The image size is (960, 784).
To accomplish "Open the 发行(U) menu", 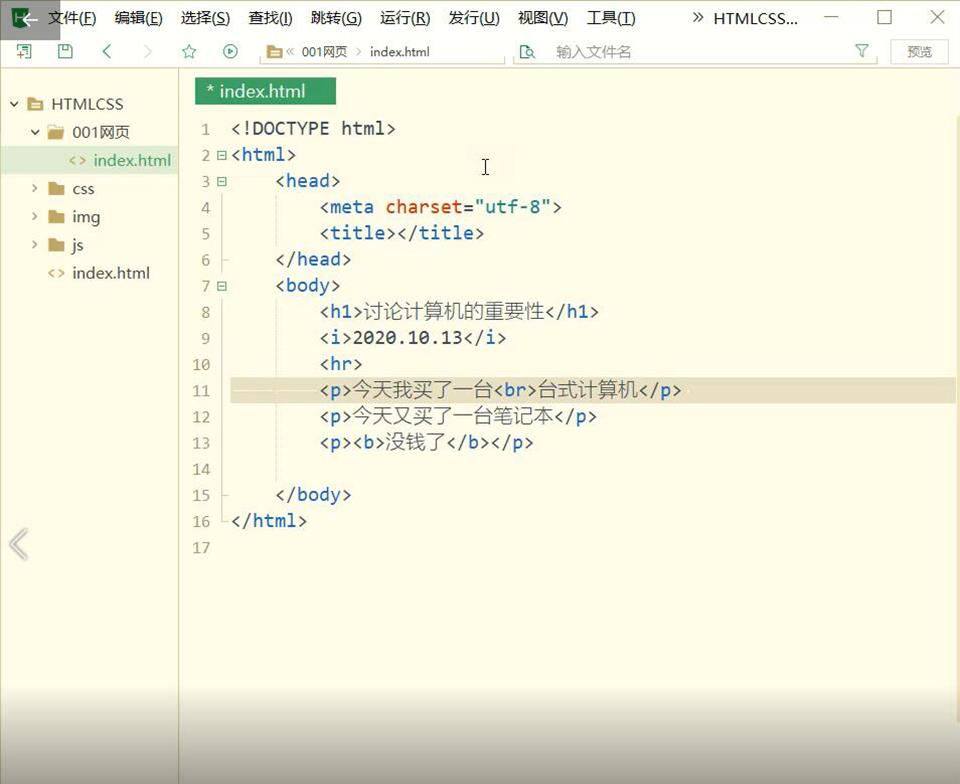I will [x=474, y=18].
